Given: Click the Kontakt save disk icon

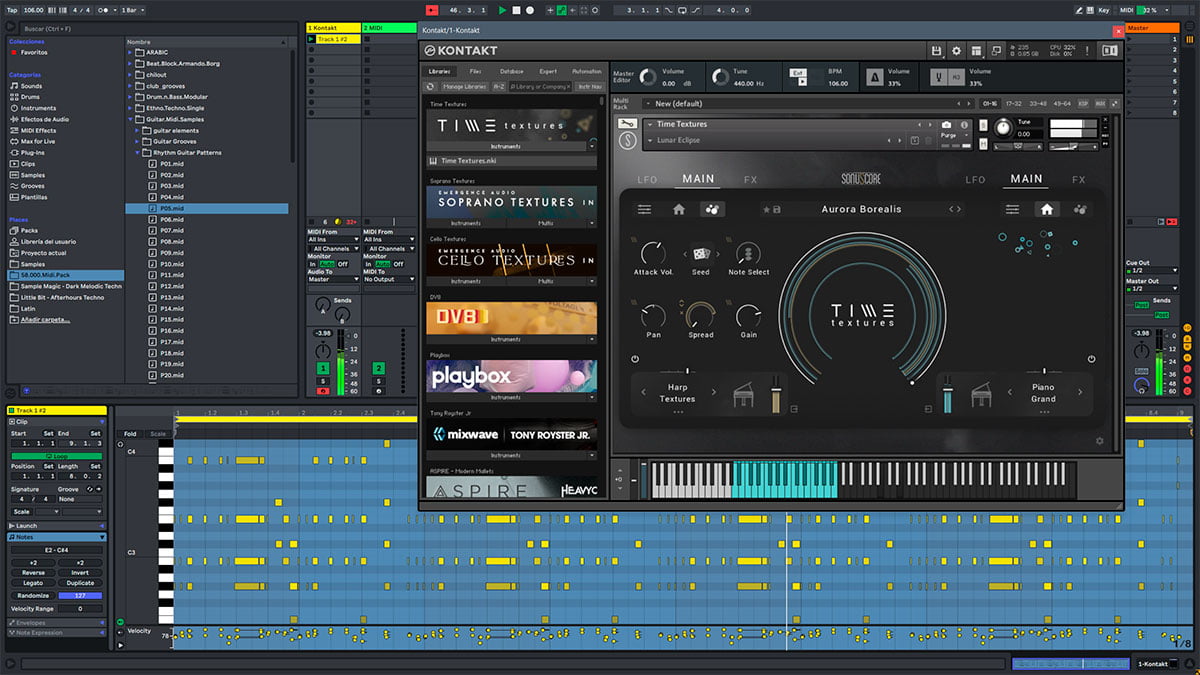Looking at the screenshot, I should [x=936, y=51].
